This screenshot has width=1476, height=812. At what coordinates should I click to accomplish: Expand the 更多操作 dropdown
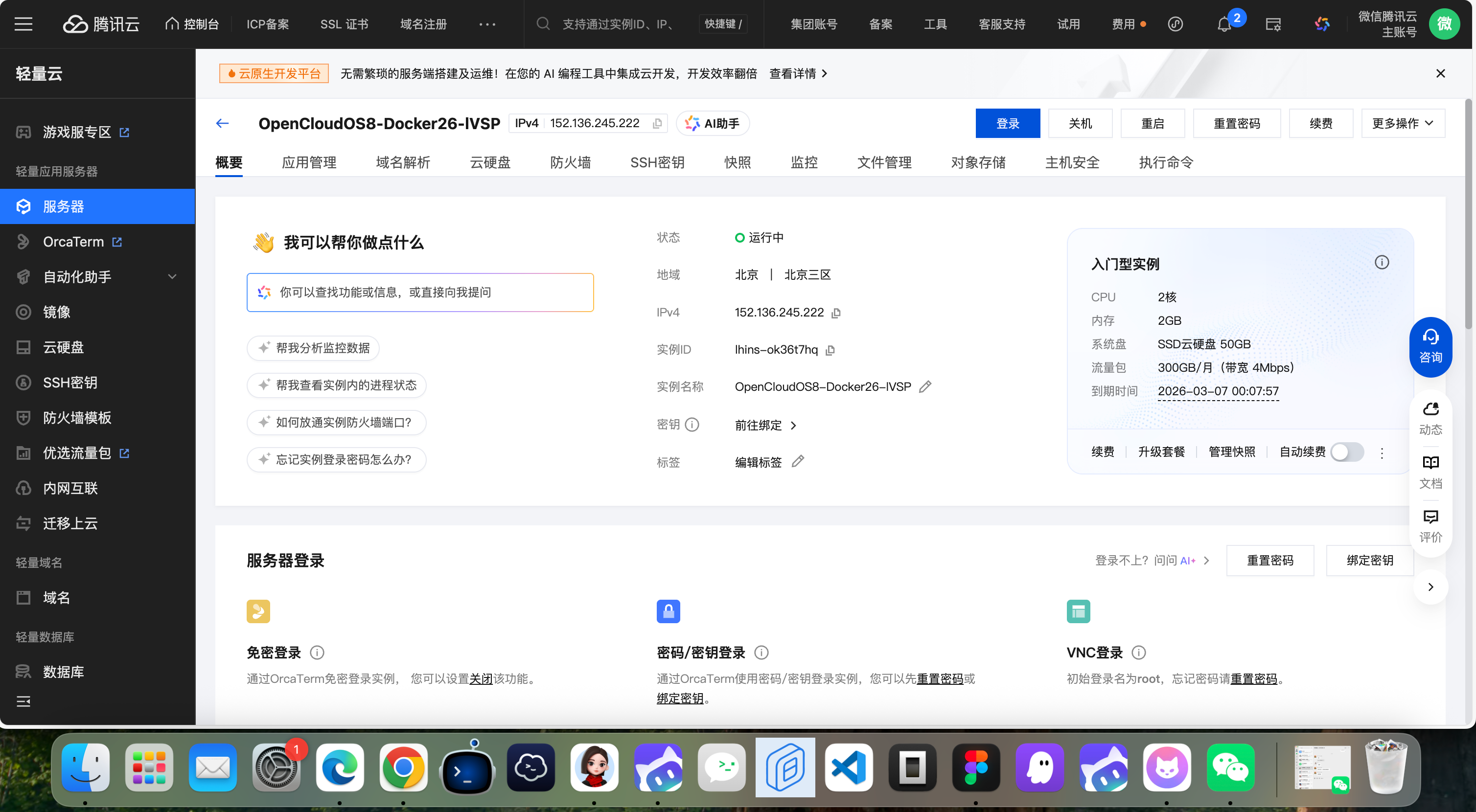pyautogui.click(x=1402, y=124)
